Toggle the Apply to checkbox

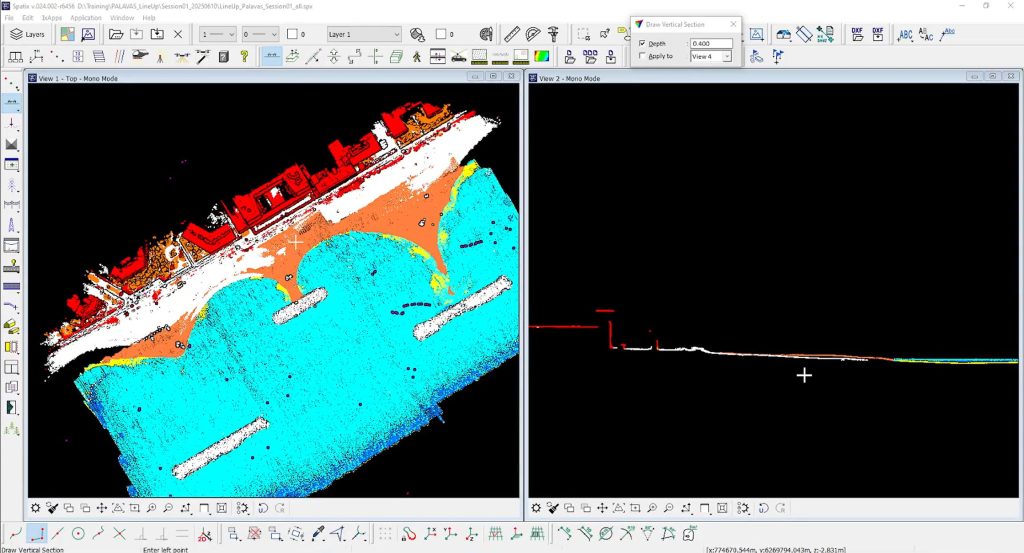[642, 56]
